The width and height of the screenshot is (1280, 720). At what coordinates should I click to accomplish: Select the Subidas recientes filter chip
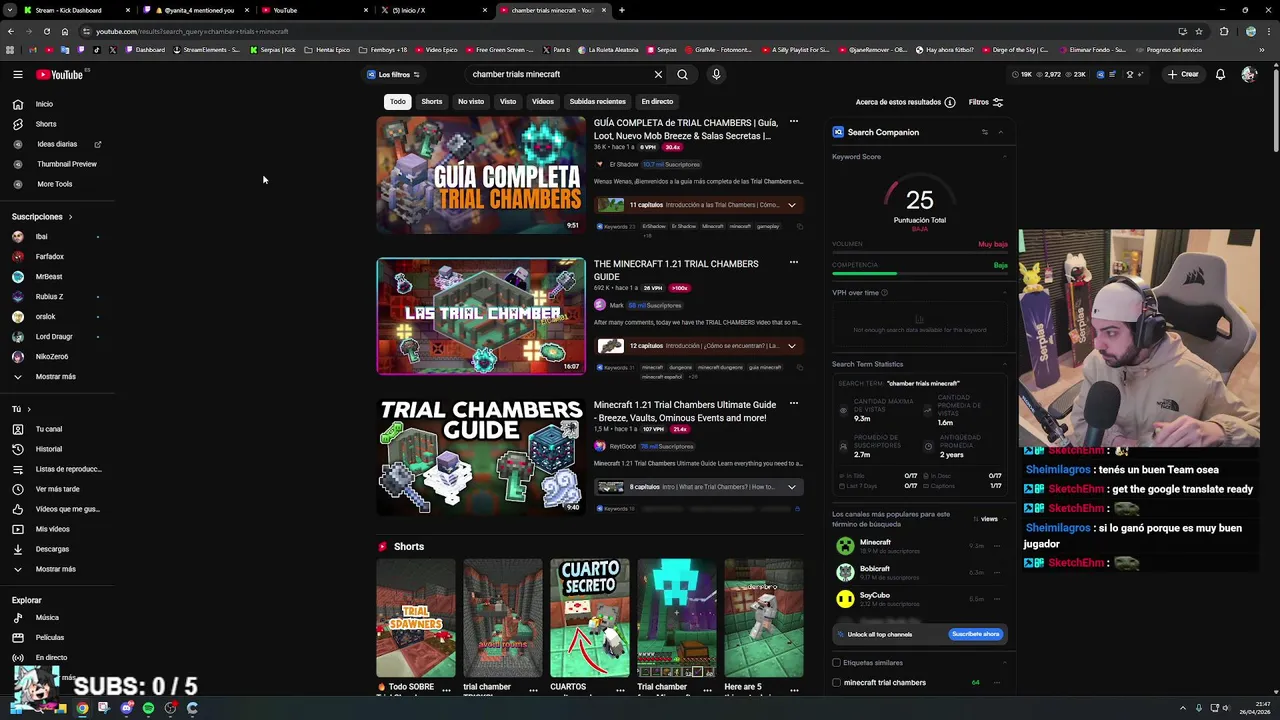point(598,102)
